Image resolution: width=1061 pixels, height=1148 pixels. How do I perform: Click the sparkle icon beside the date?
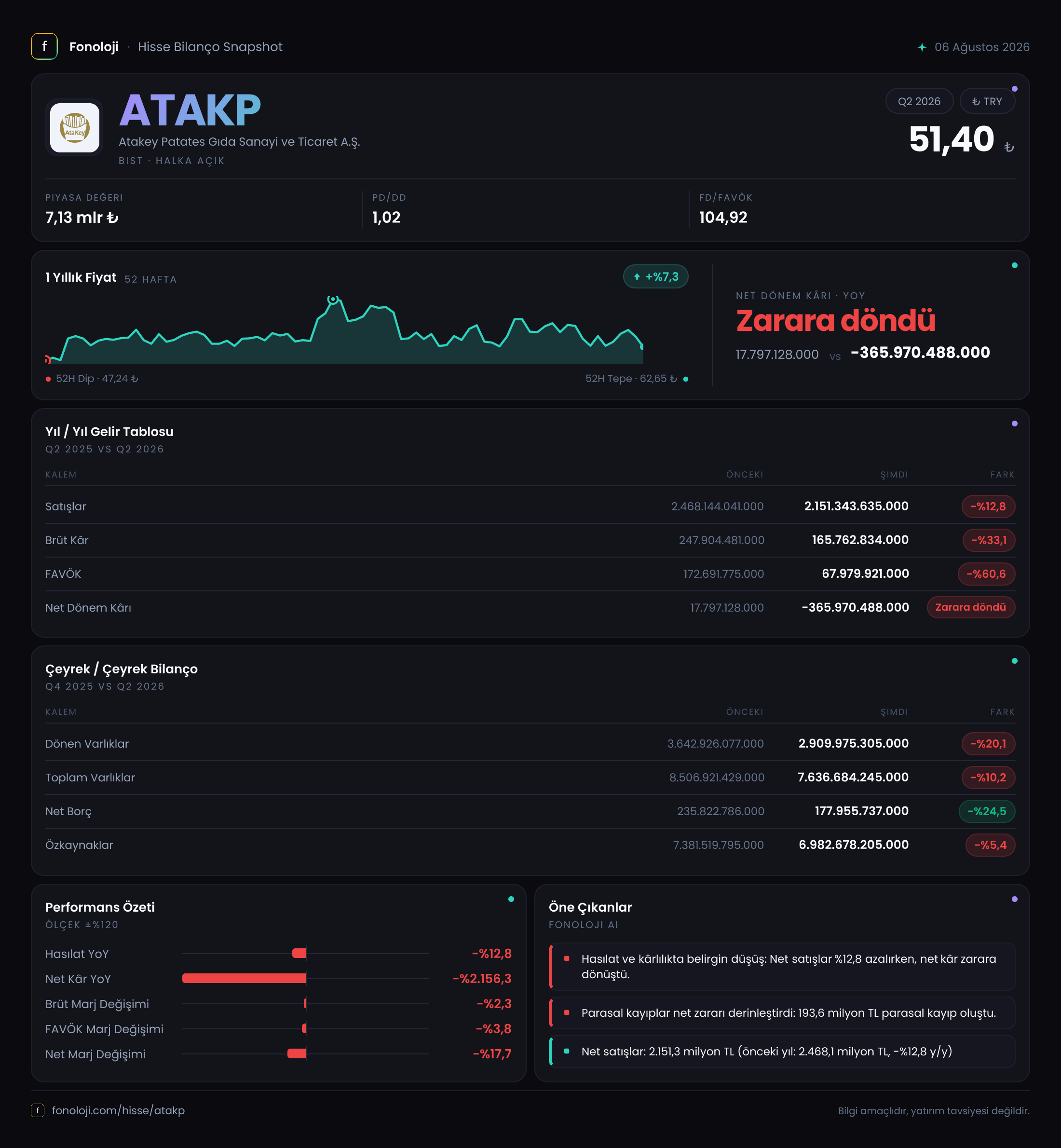tap(922, 47)
